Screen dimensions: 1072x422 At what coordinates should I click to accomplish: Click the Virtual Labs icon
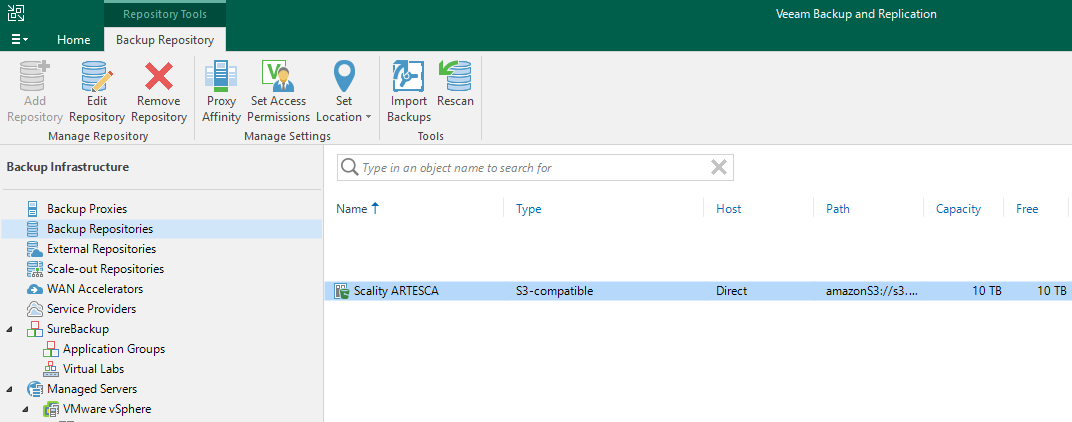[x=51, y=369]
